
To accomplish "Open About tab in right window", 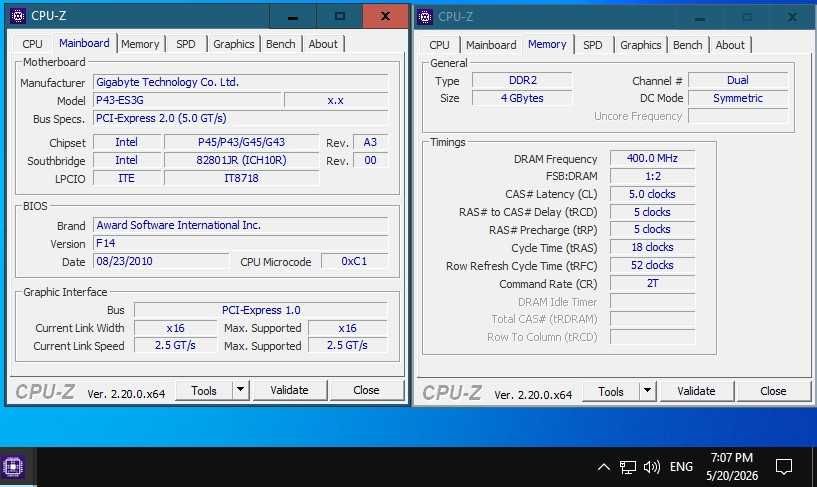I will click(730, 45).
